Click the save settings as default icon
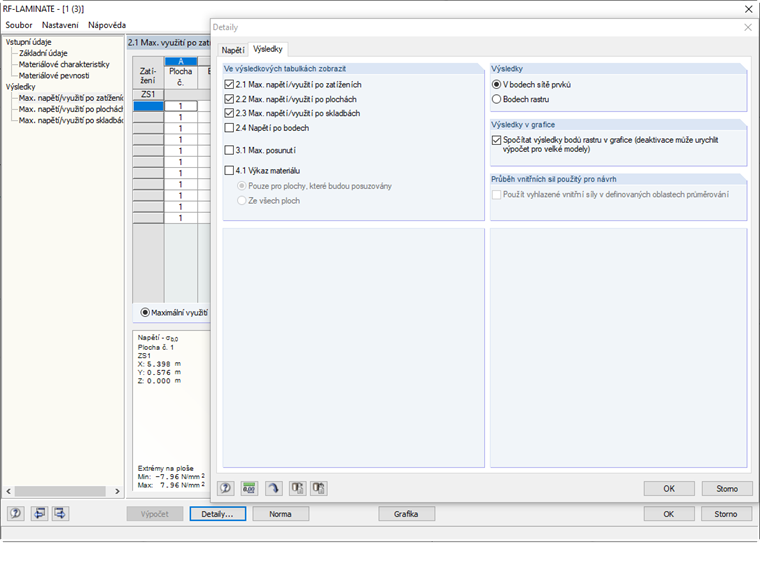The height and width of the screenshot is (570, 760). coord(319,488)
